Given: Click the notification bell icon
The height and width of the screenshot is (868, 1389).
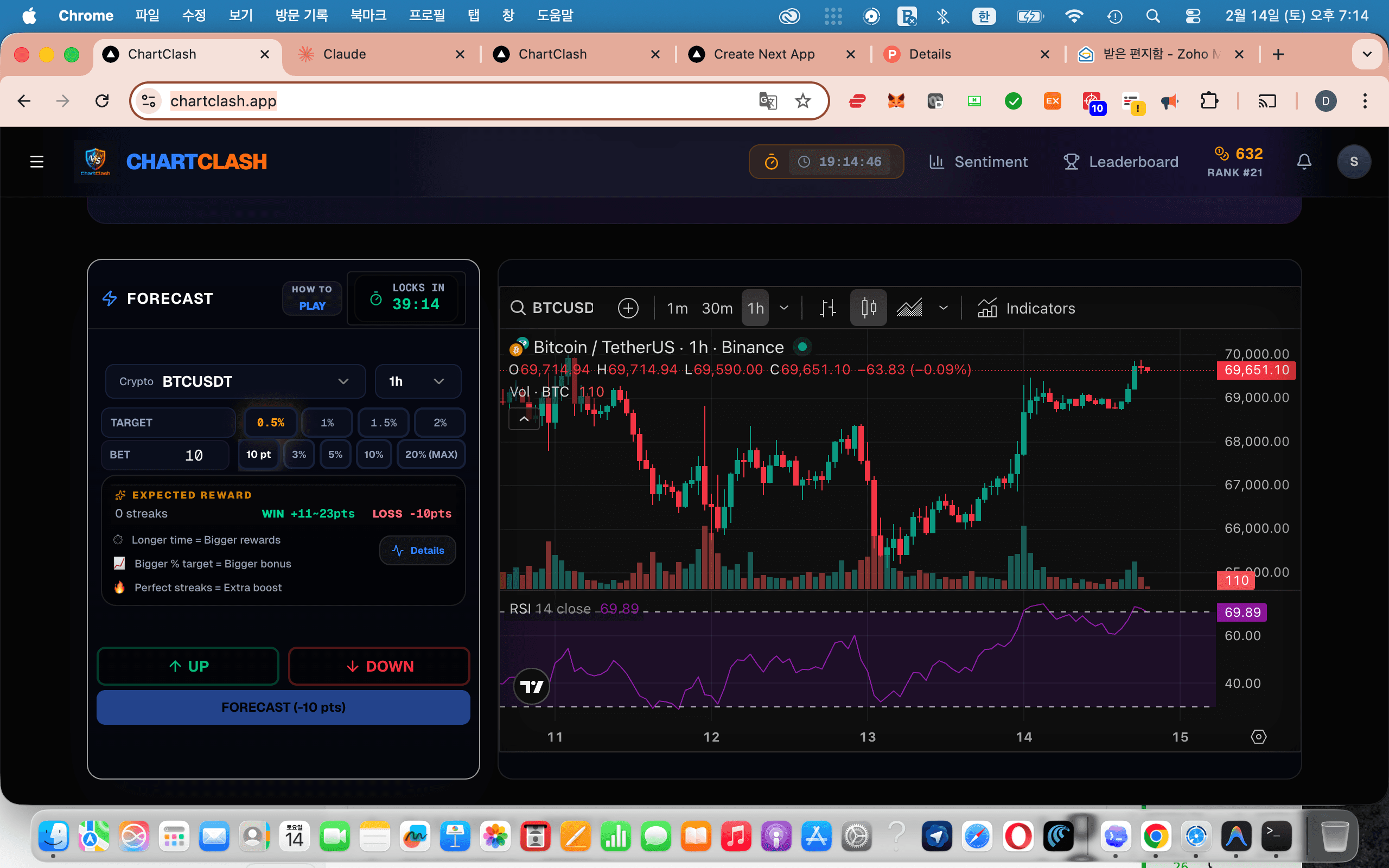Looking at the screenshot, I should [1304, 161].
